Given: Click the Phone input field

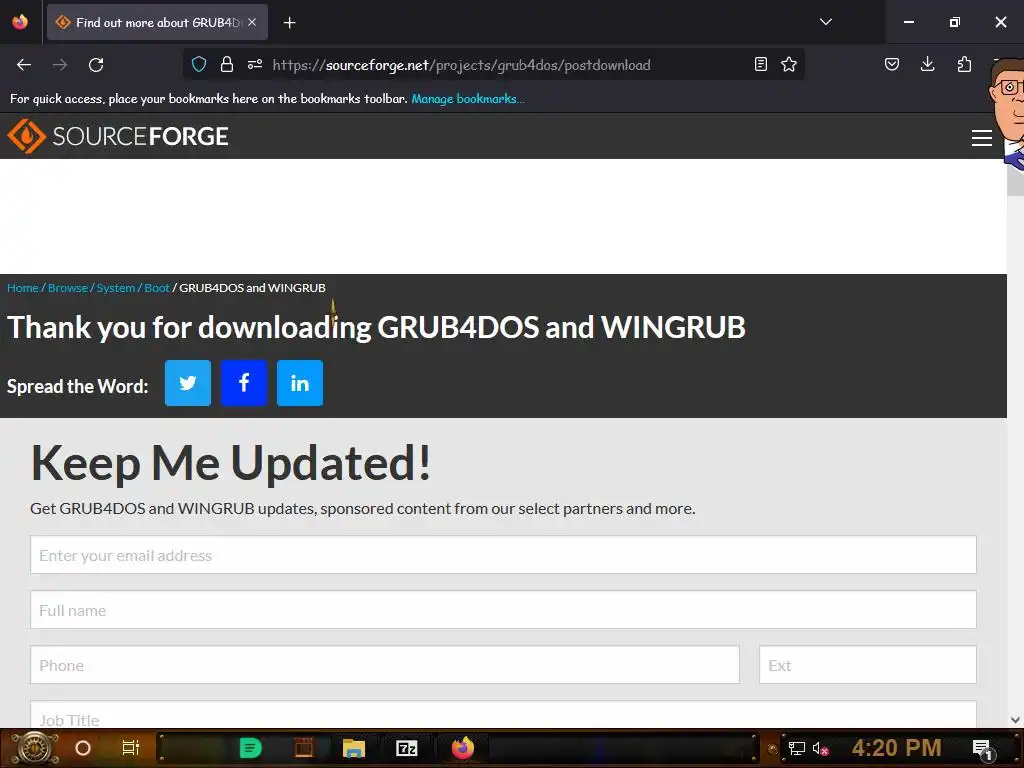Looking at the screenshot, I should [385, 665].
